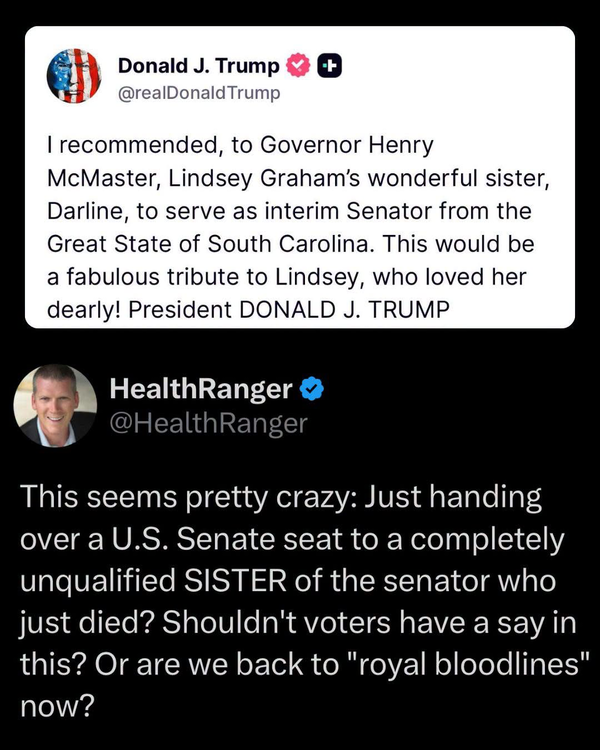Click the blue verified checkmark next to HealthRanger

[x=312, y=389]
